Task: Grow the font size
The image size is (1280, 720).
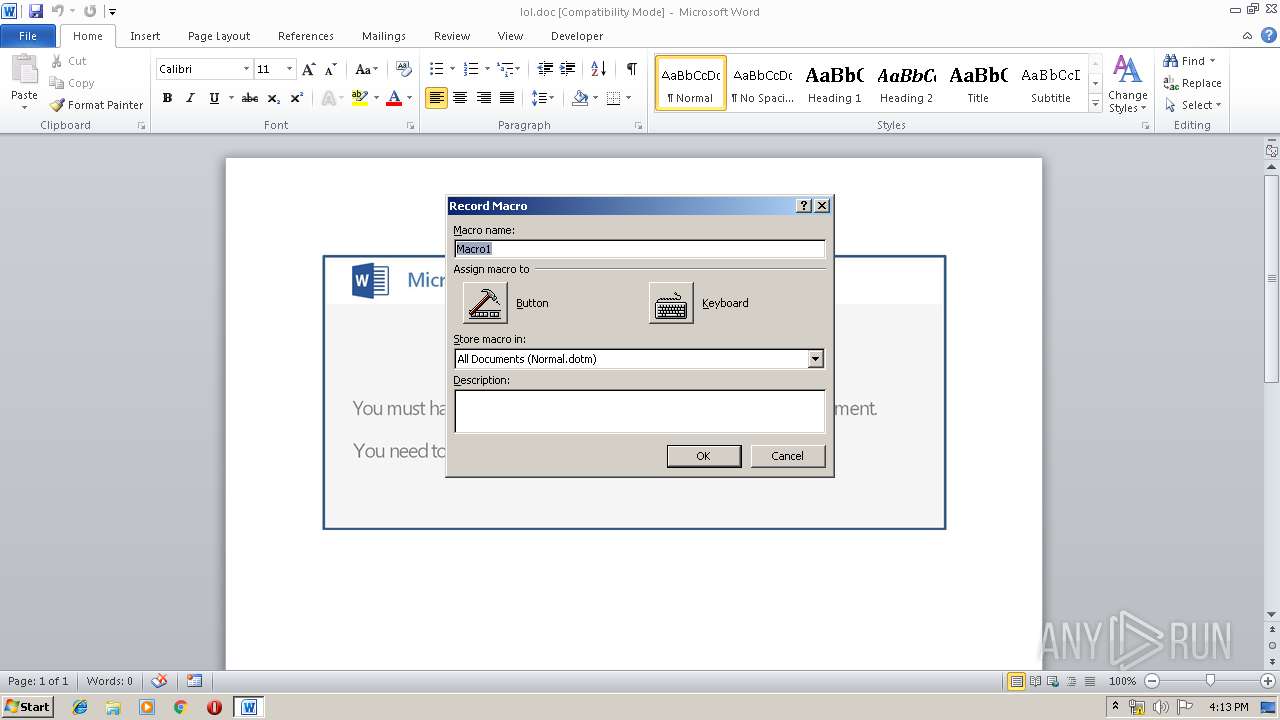Action: 309,69
